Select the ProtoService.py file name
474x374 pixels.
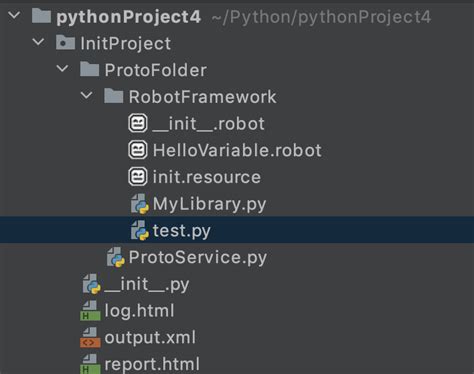click(x=198, y=258)
